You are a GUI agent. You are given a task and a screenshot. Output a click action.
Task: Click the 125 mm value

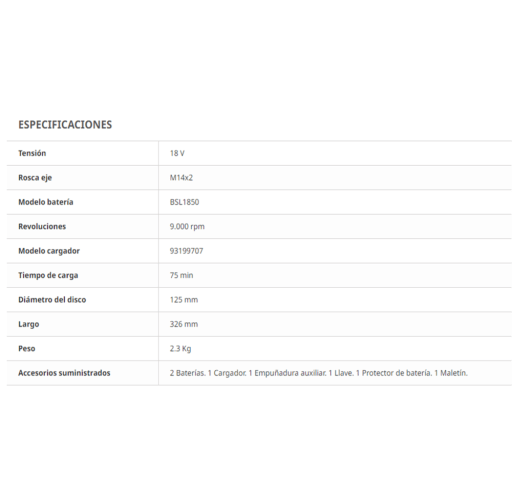(x=184, y=300)
